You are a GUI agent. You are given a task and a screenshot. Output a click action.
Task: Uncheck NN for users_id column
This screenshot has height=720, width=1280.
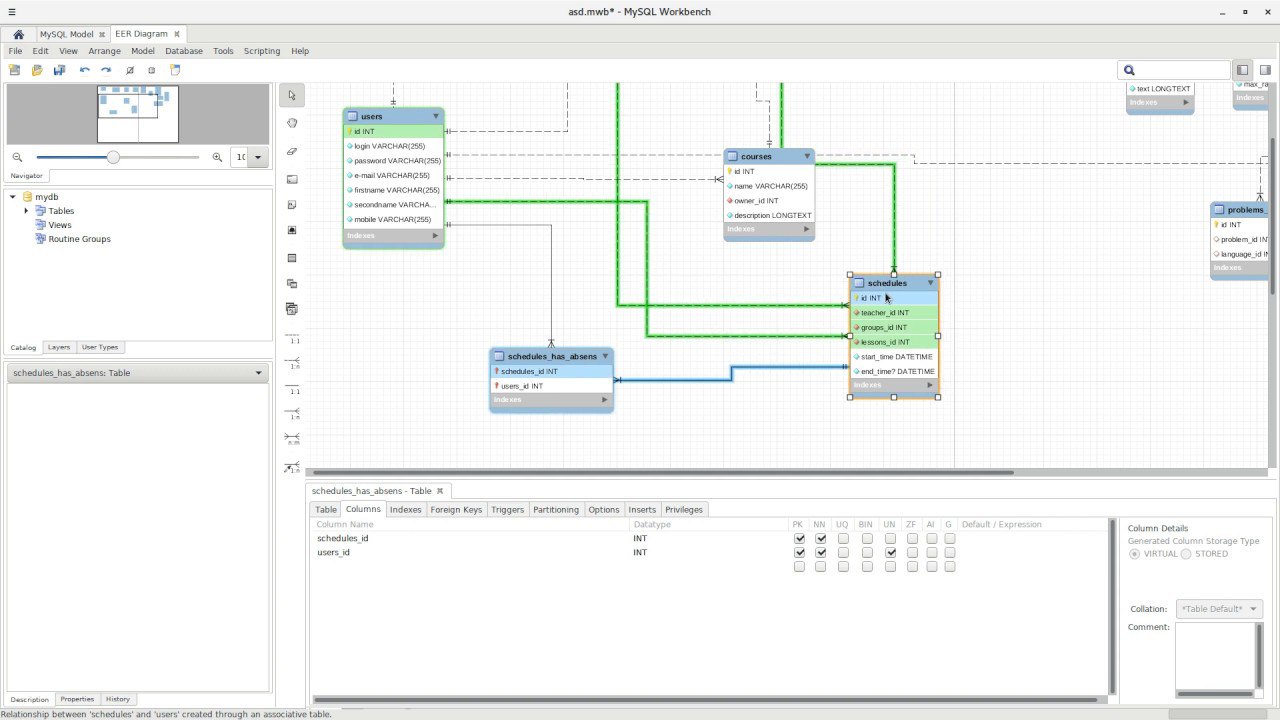coord(821,552)
